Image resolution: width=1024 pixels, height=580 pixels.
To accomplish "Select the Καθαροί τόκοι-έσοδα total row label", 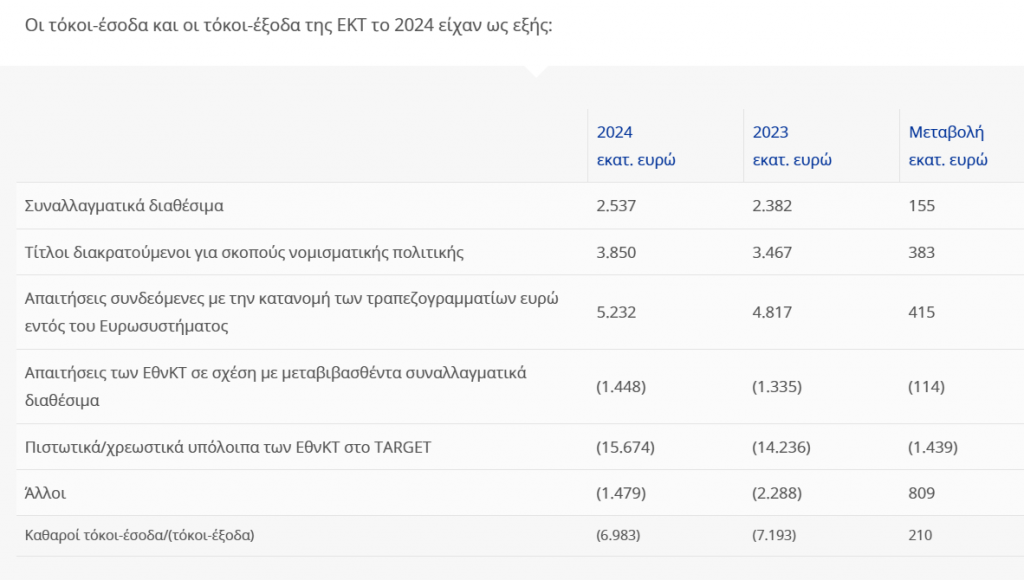I will click(x=139, y=536).
